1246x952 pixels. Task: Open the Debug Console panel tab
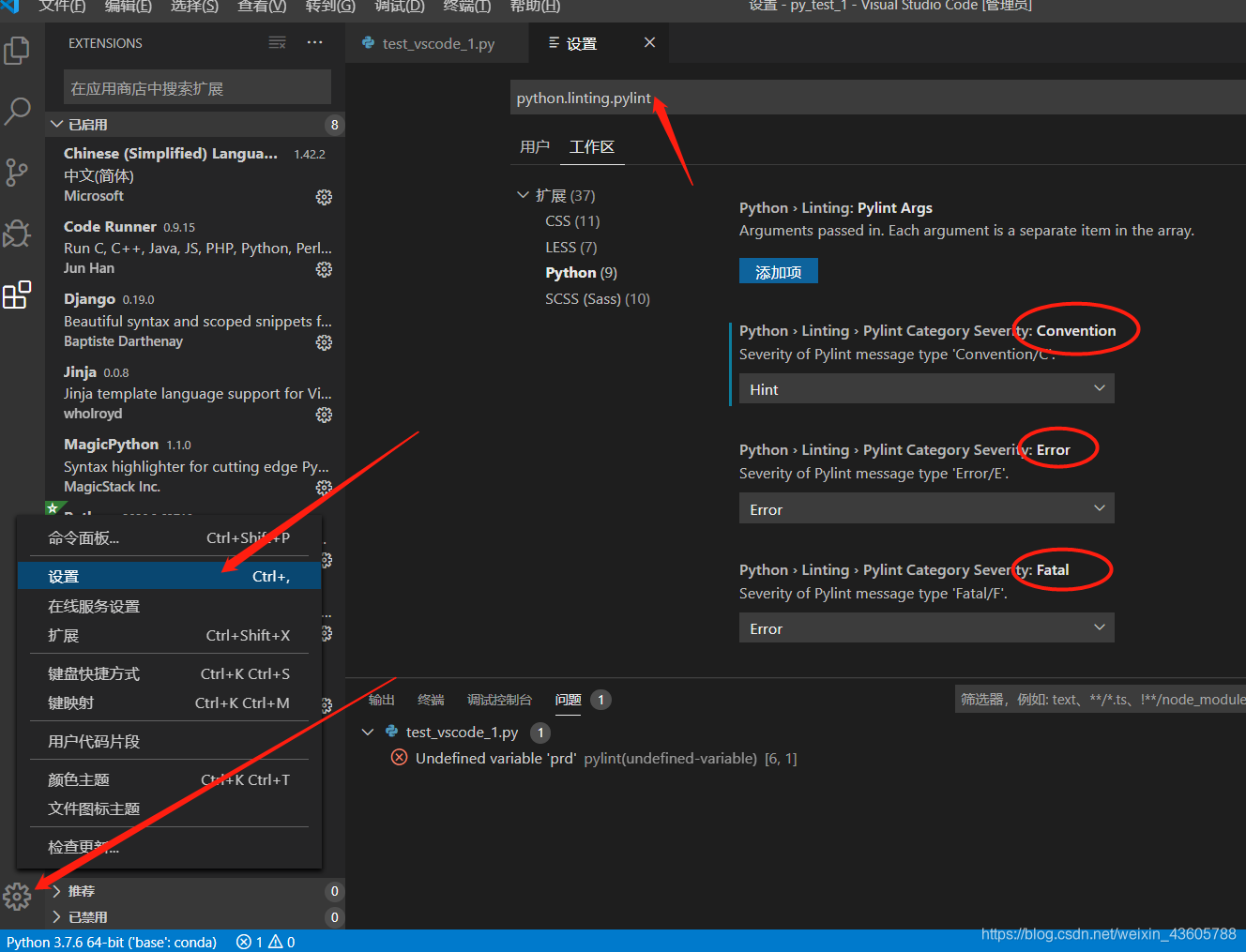pos(499,700)
